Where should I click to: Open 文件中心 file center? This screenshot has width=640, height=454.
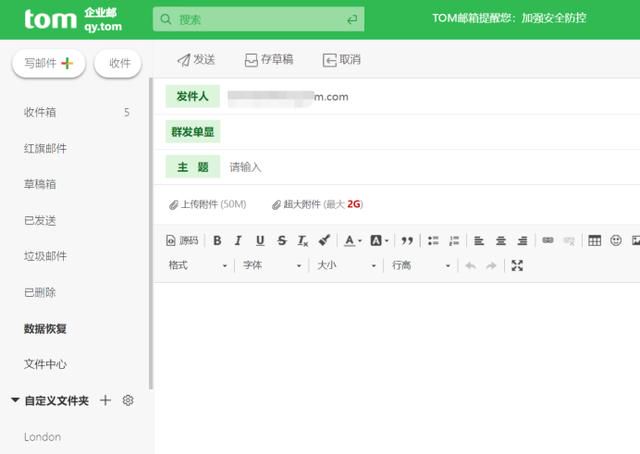45,364
